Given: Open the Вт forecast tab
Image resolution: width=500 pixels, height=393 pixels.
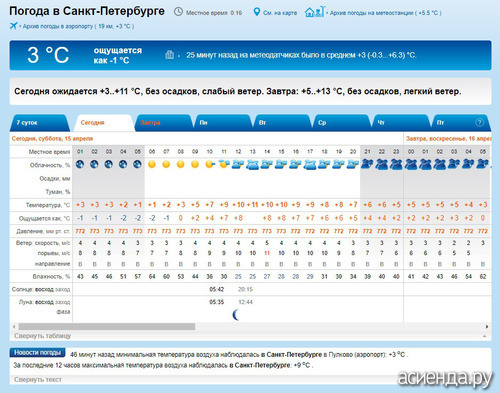Looking at the screenshot, I should click(282, 123).
